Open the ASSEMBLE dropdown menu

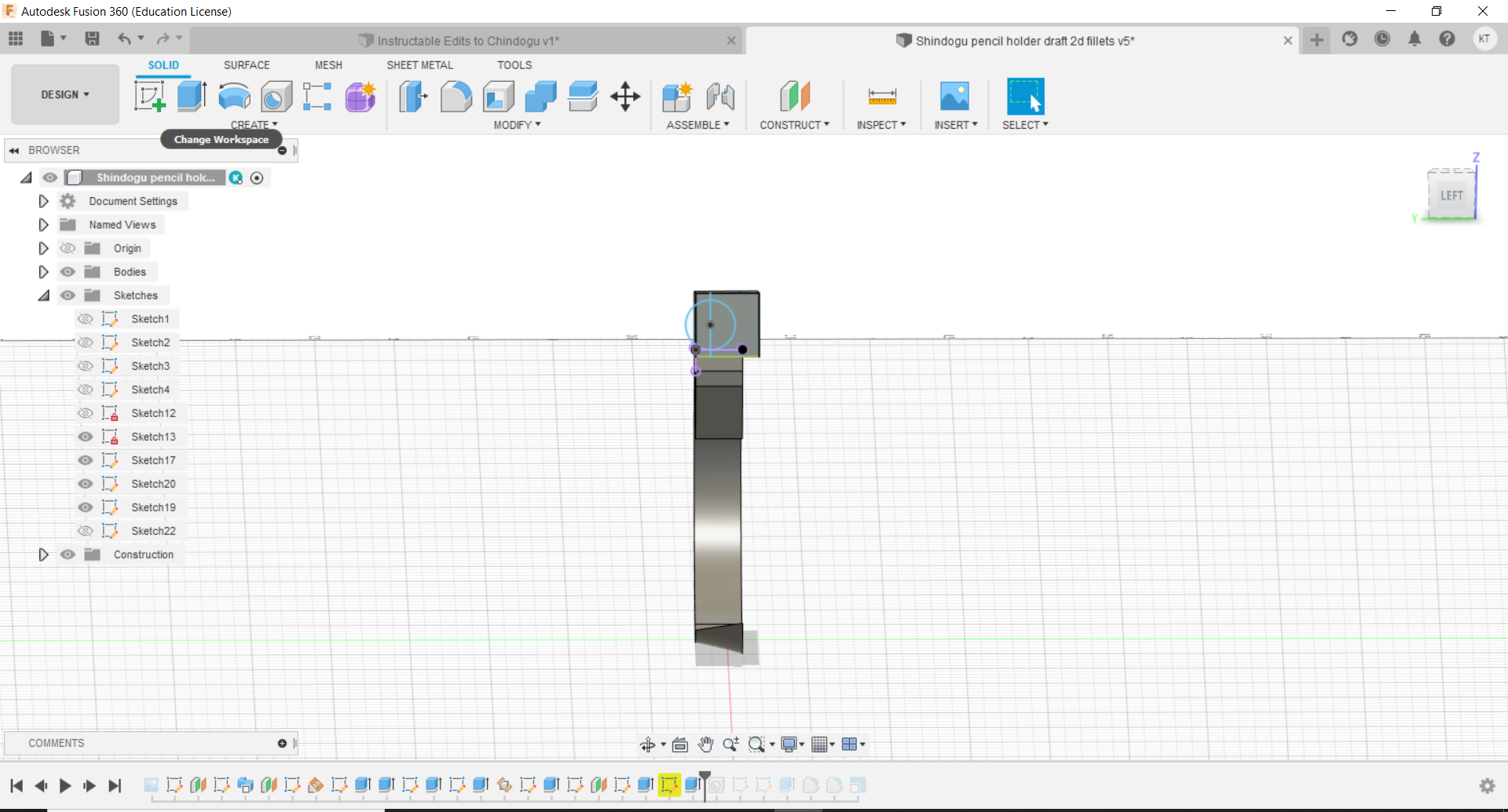tap(697, 125)
